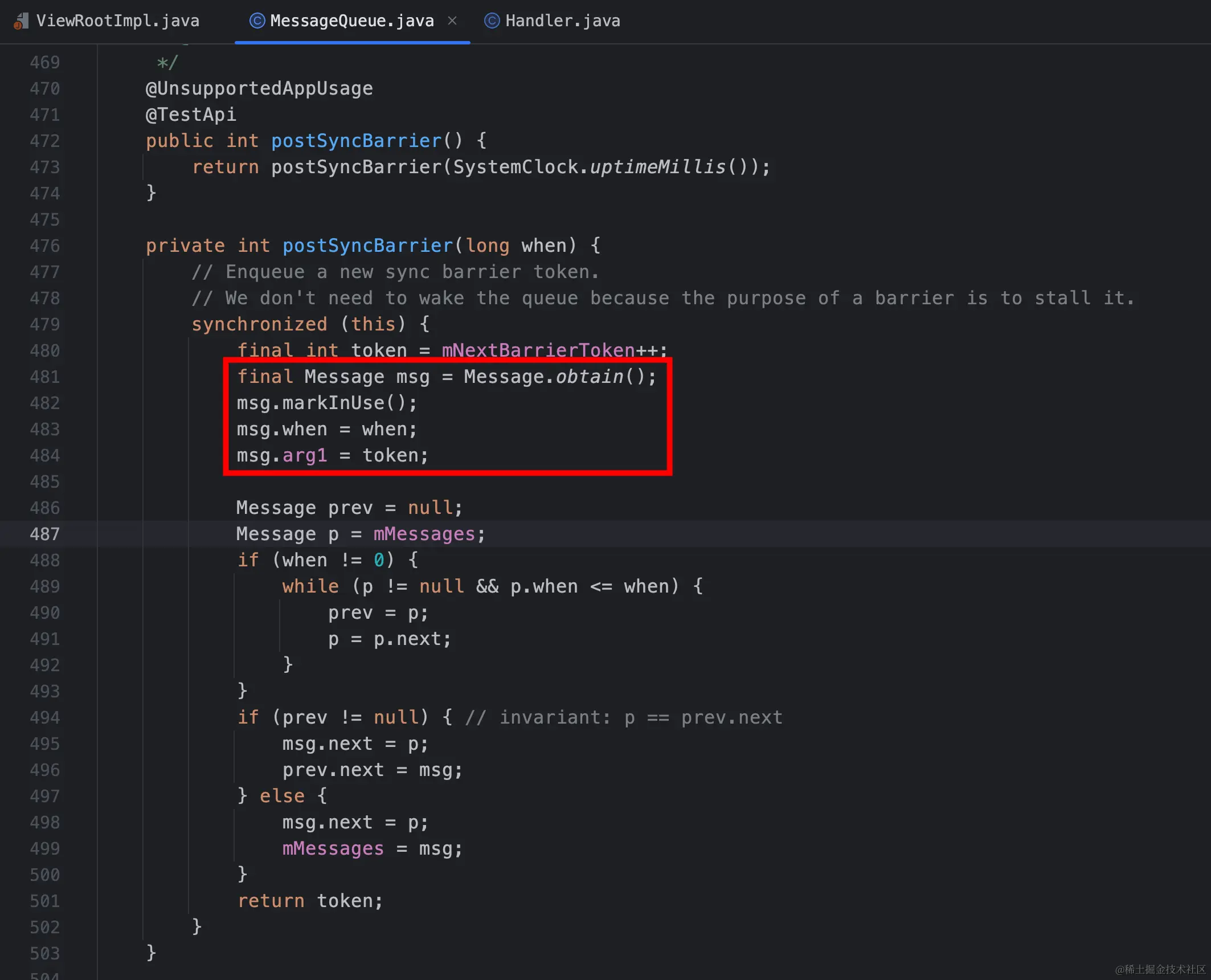
Task: Click line number 472 in the gutter
Action: tap(44, 141)
